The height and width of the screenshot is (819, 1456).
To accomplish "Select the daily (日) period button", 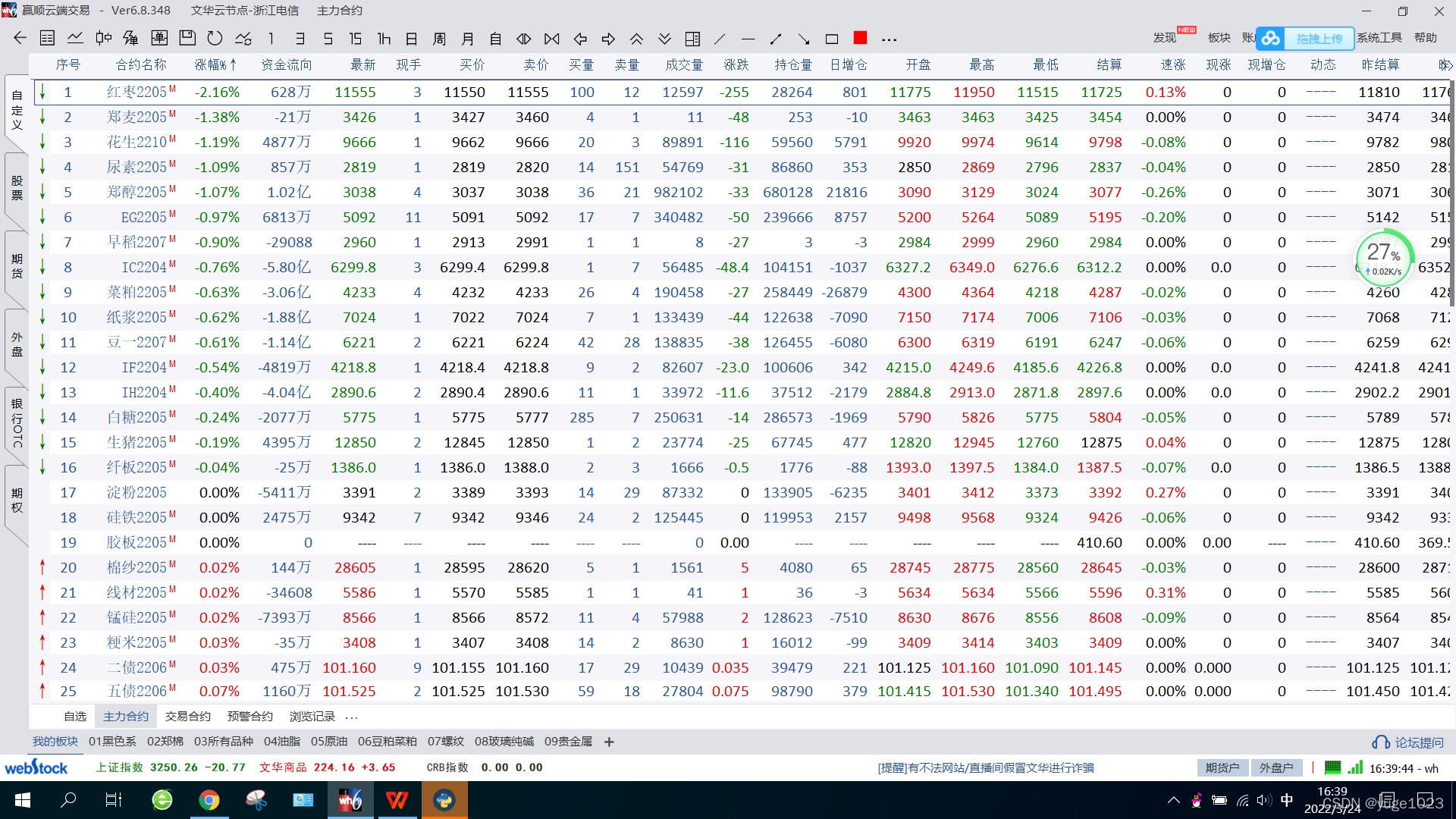I will (412, 39).
